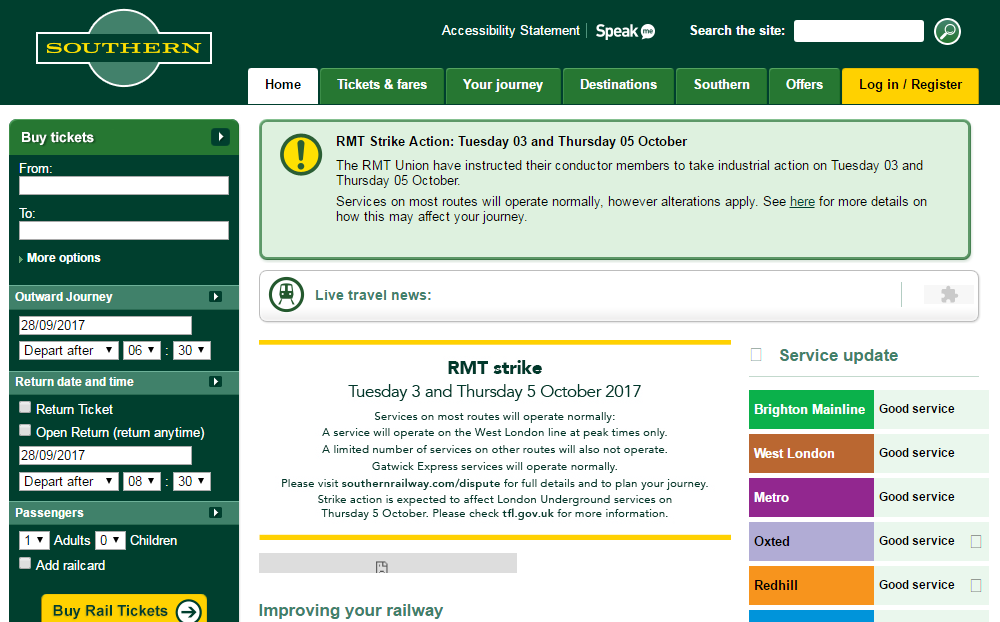This screenshot has width=1000, height=622.
Task: Open the Children count dropdown
Action: coord(110,540)
